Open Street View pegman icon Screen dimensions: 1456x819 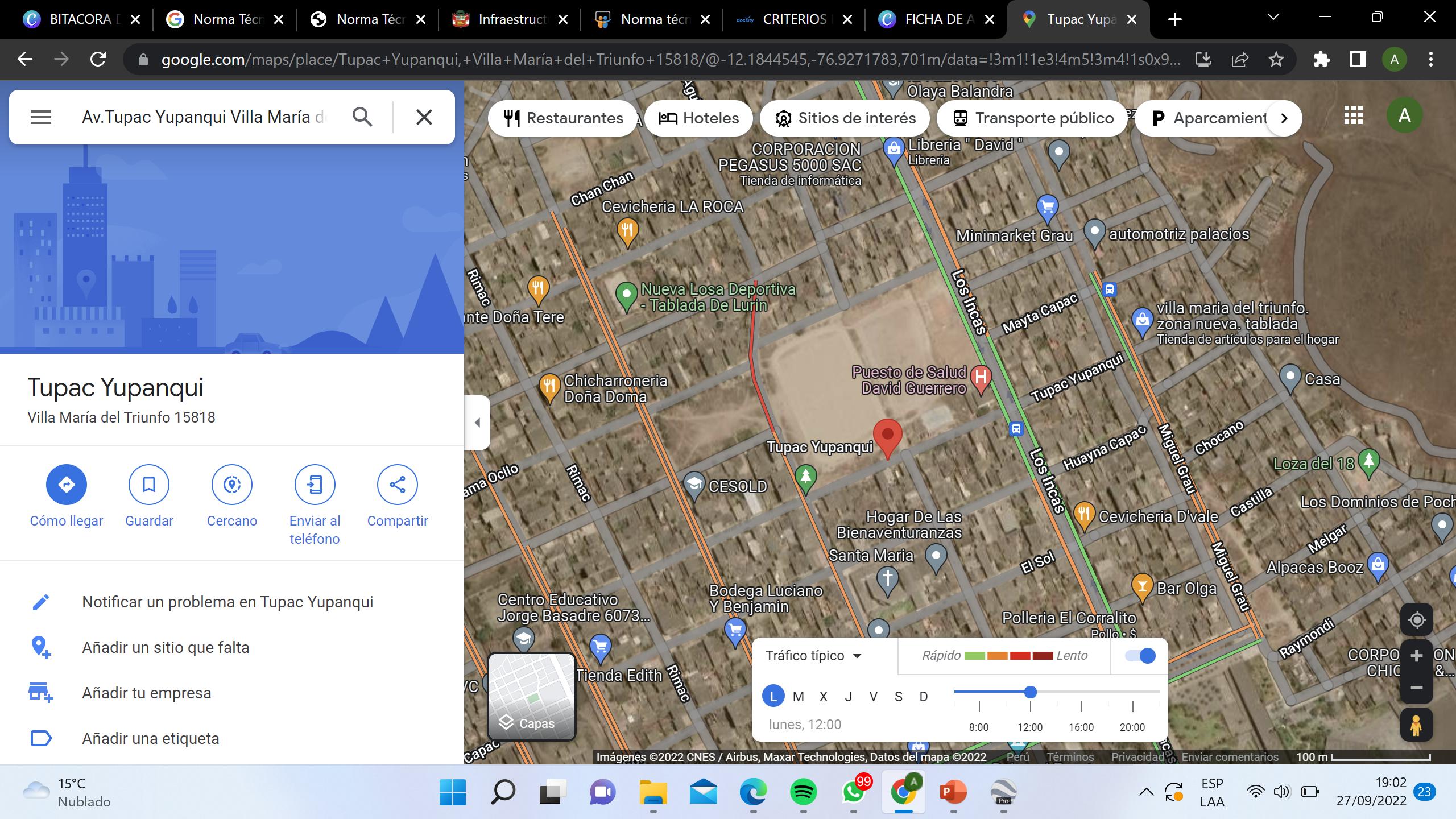click(x=1416, y=725)
